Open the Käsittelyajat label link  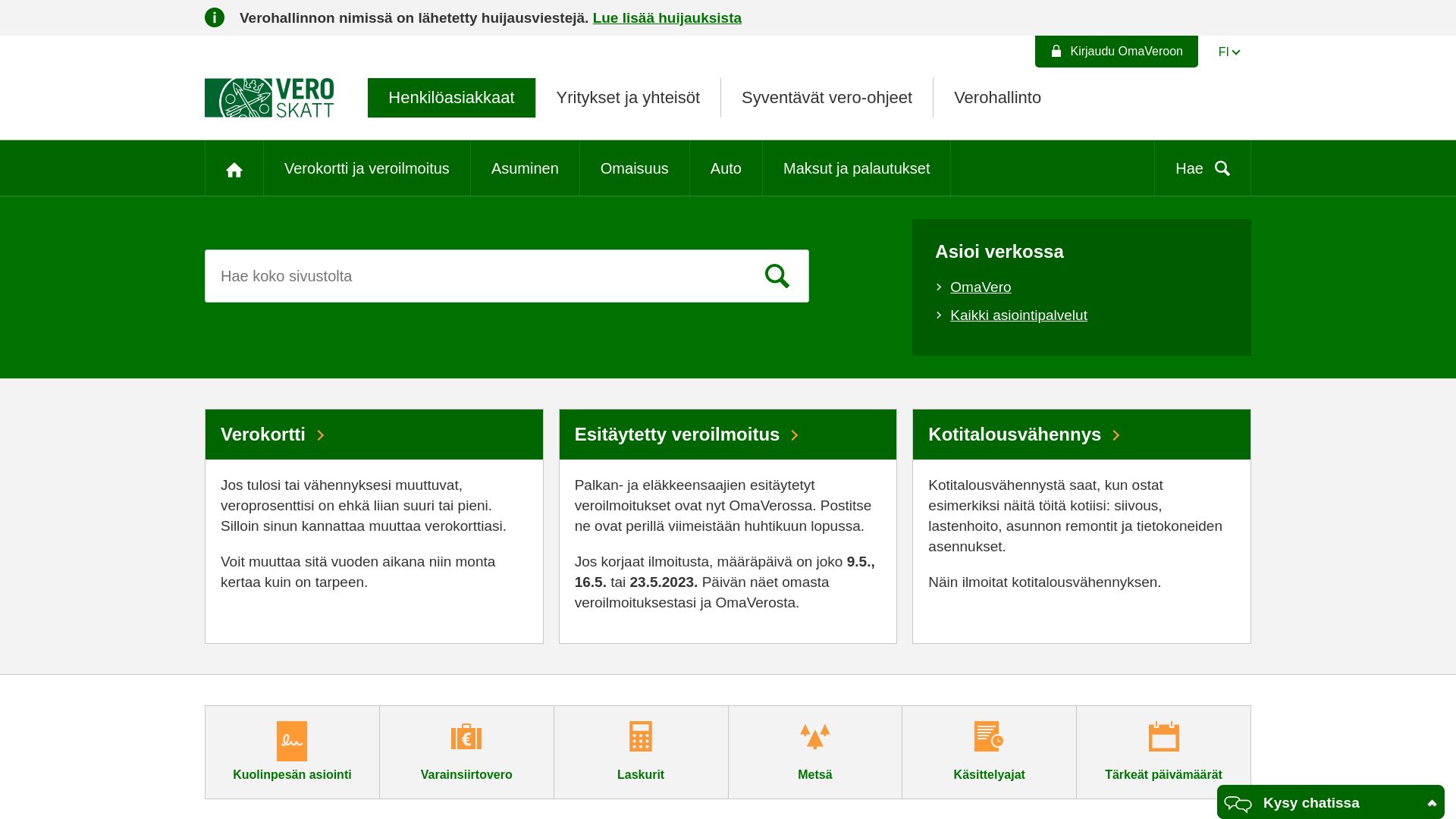pos(989,775)
